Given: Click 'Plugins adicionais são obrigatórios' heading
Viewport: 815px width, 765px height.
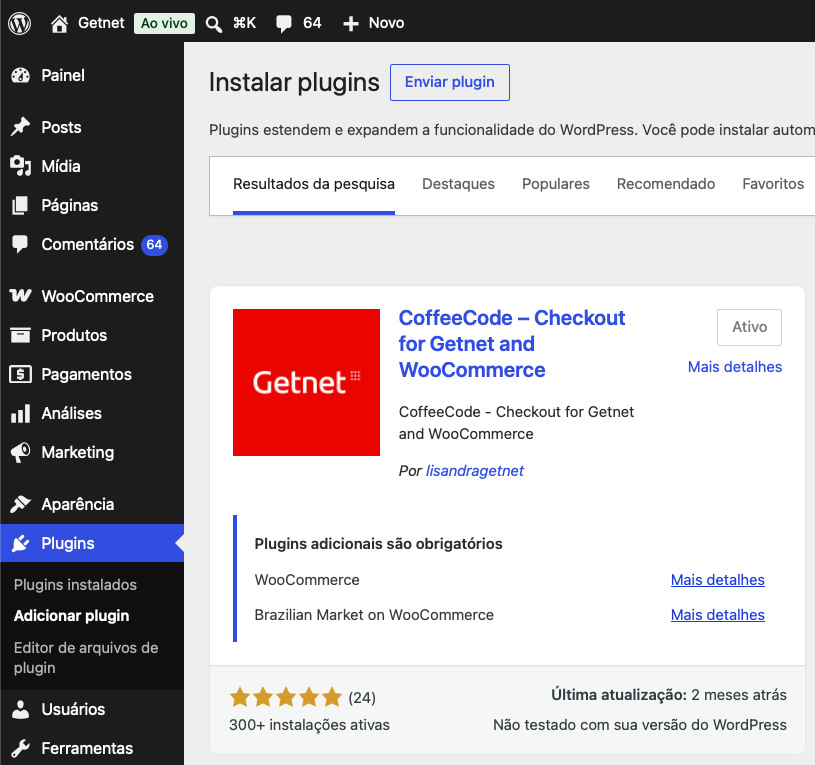Looking at the screenshot, I should tap(378, 544).
